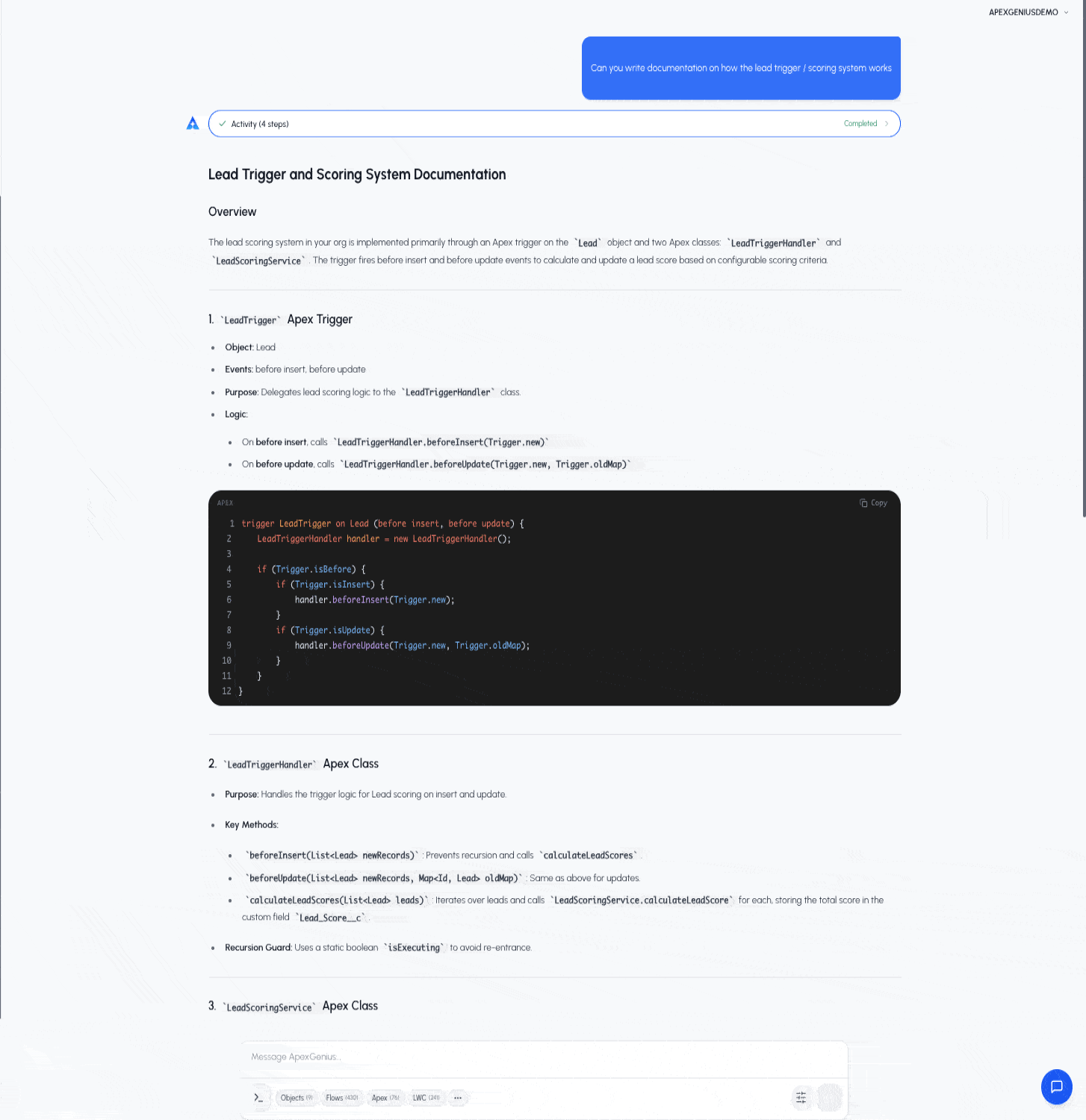
Task: Select the LWC filter chip
Action: click(426, 1098)
